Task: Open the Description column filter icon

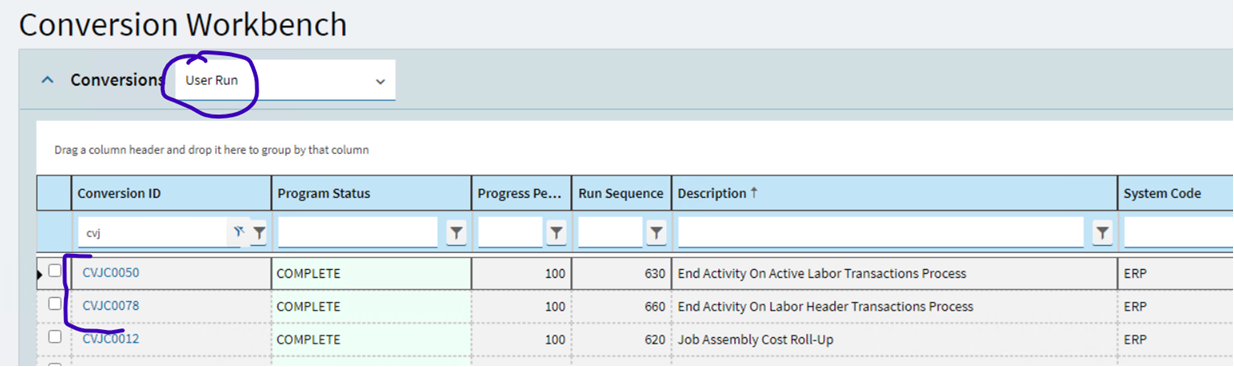Action: tap(1103, 233)
